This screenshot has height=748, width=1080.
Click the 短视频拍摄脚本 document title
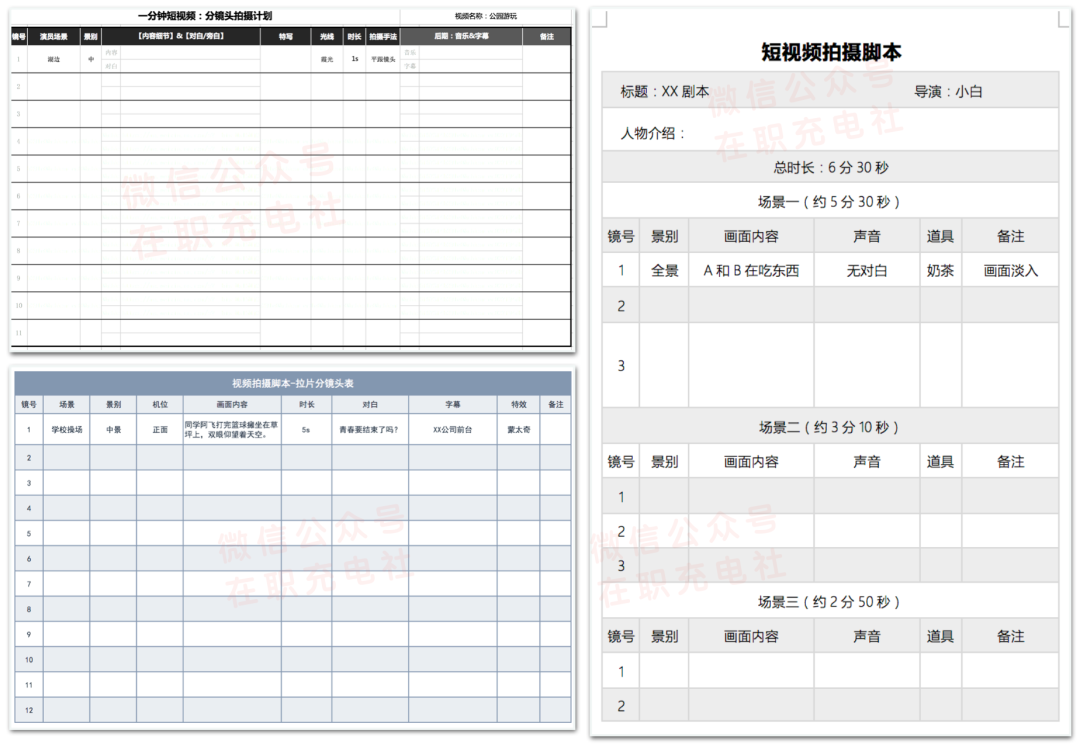tap(830, 53)
